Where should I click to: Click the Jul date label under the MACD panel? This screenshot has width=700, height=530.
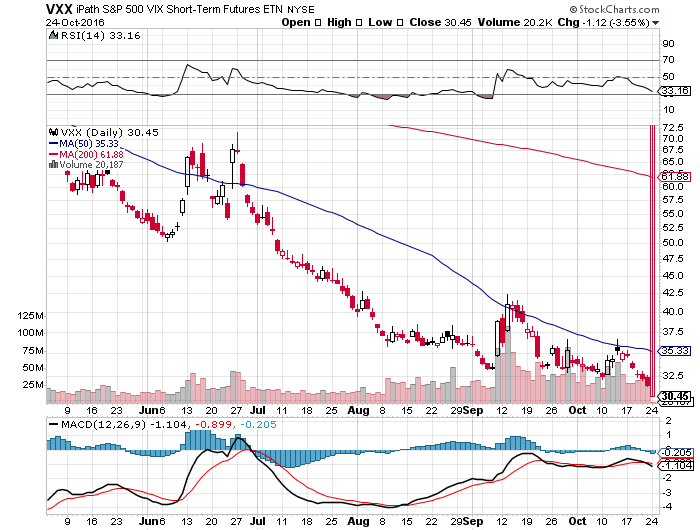[258, 521]
